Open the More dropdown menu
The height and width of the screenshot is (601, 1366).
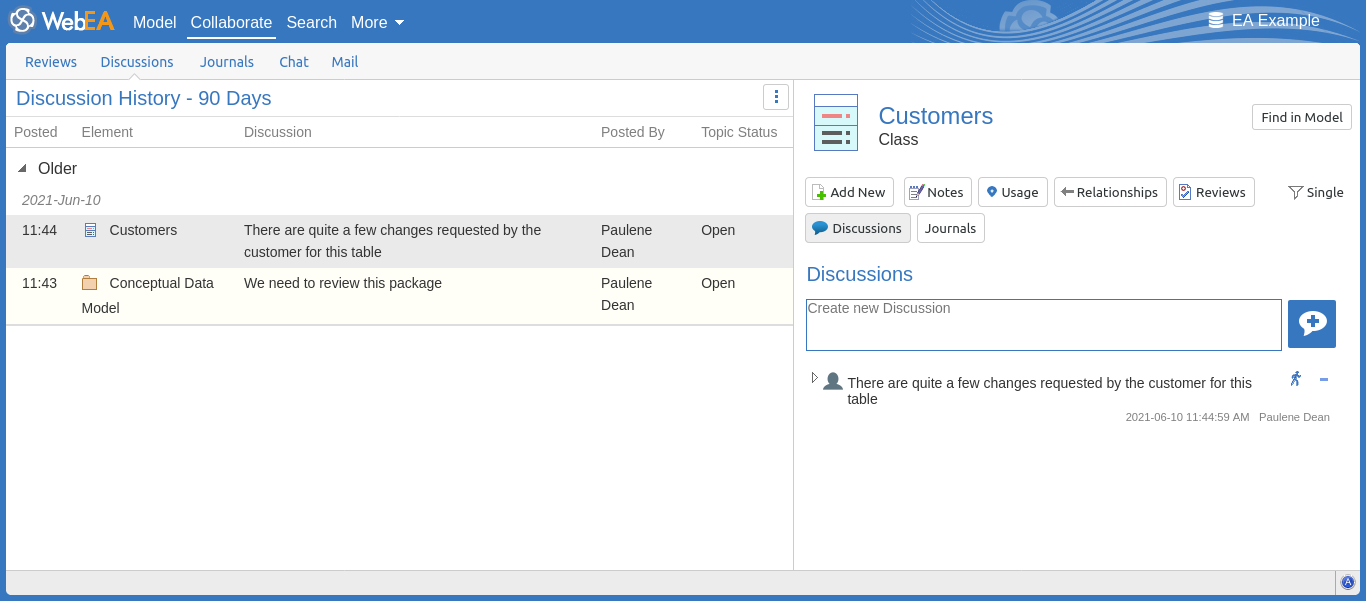pos(377,22)
